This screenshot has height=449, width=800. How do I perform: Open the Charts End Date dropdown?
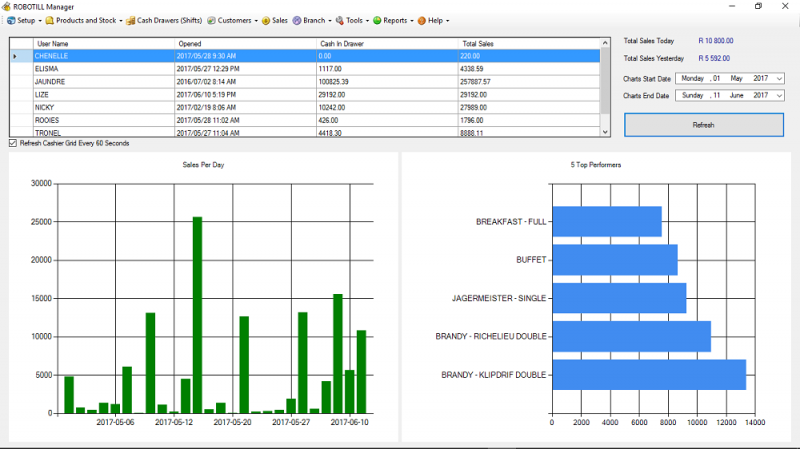coord(779,95)
